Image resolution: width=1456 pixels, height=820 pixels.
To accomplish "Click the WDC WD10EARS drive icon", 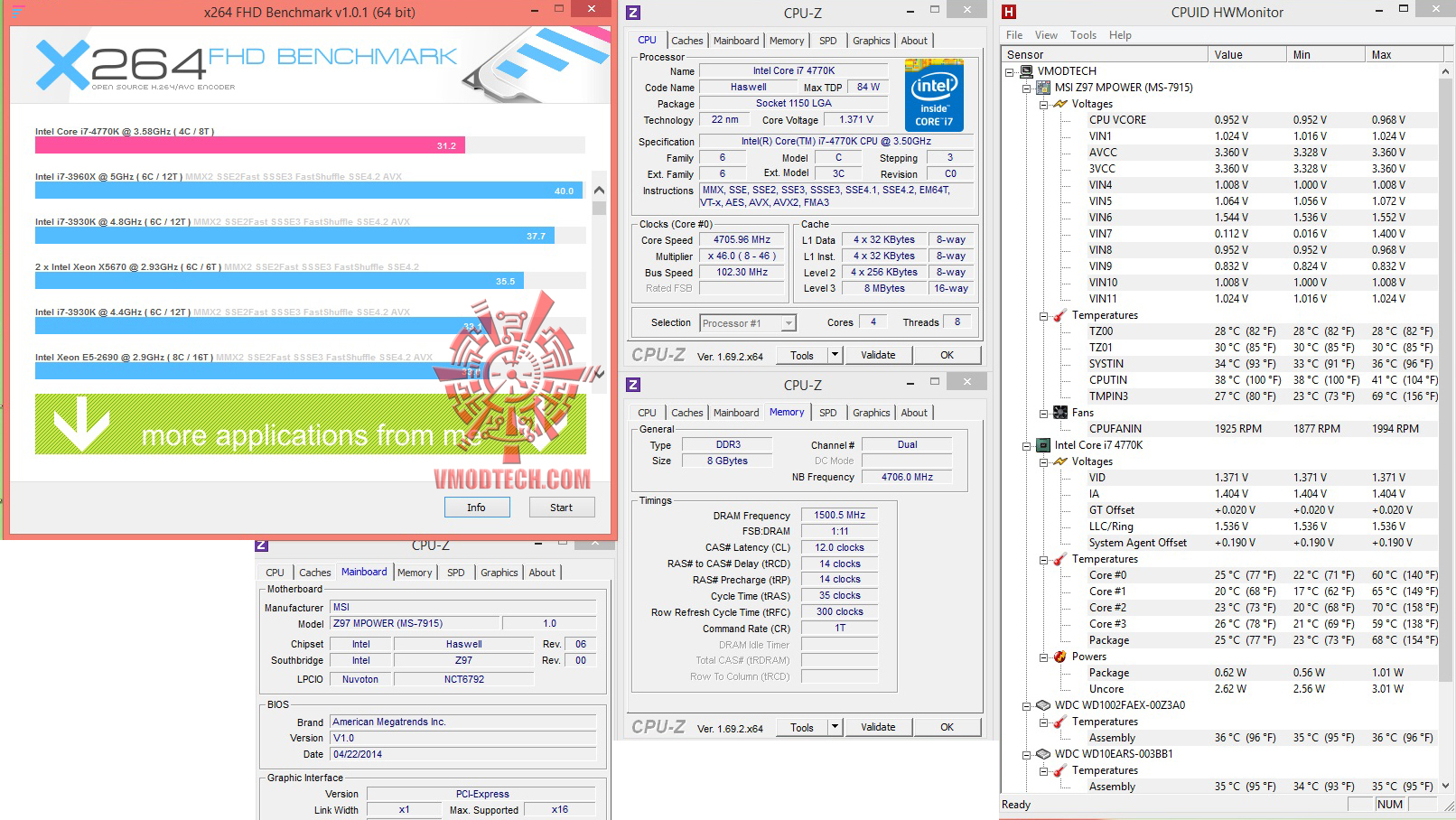I will (1043, 754).
